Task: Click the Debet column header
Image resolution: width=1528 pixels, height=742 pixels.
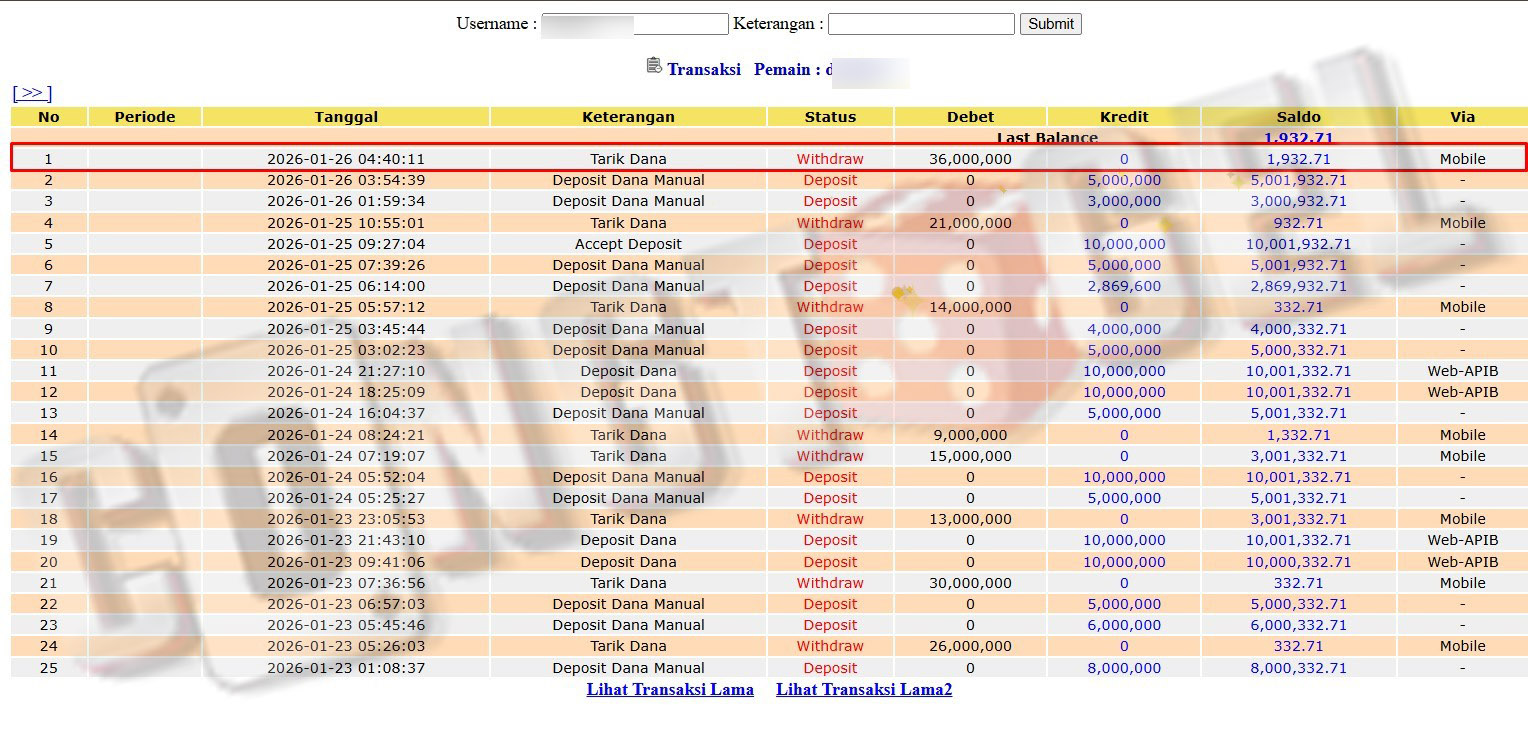Action: (x=970, y=117)
